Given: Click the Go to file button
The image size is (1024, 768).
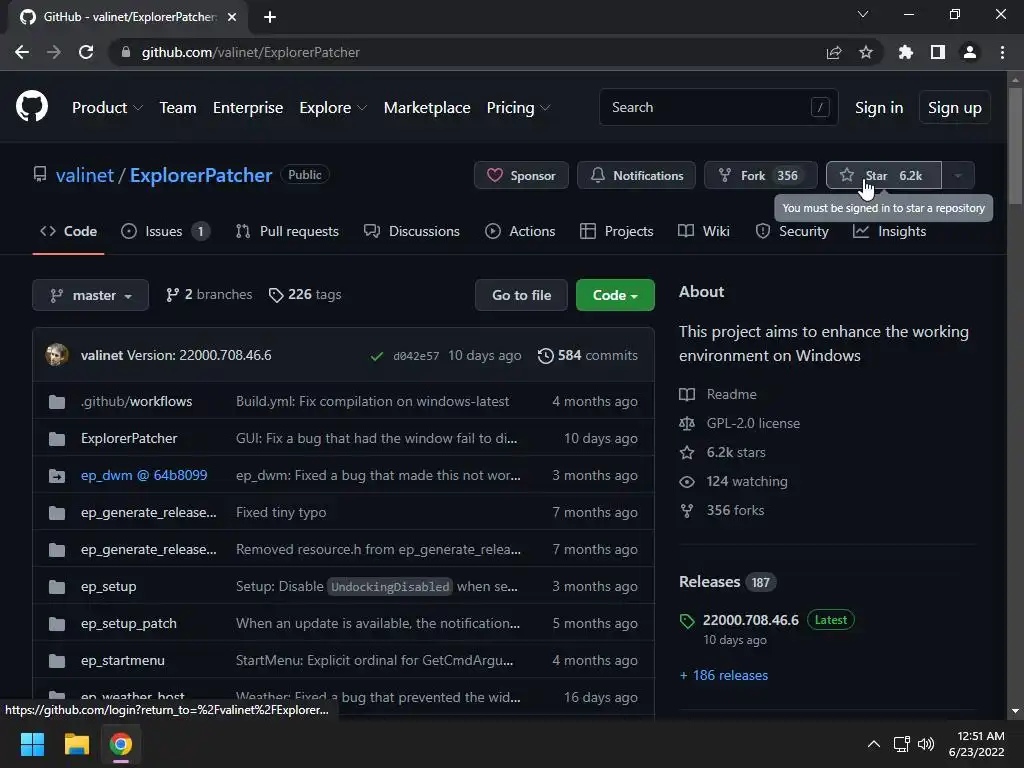Looking at the screenshot, I should 521,295.
